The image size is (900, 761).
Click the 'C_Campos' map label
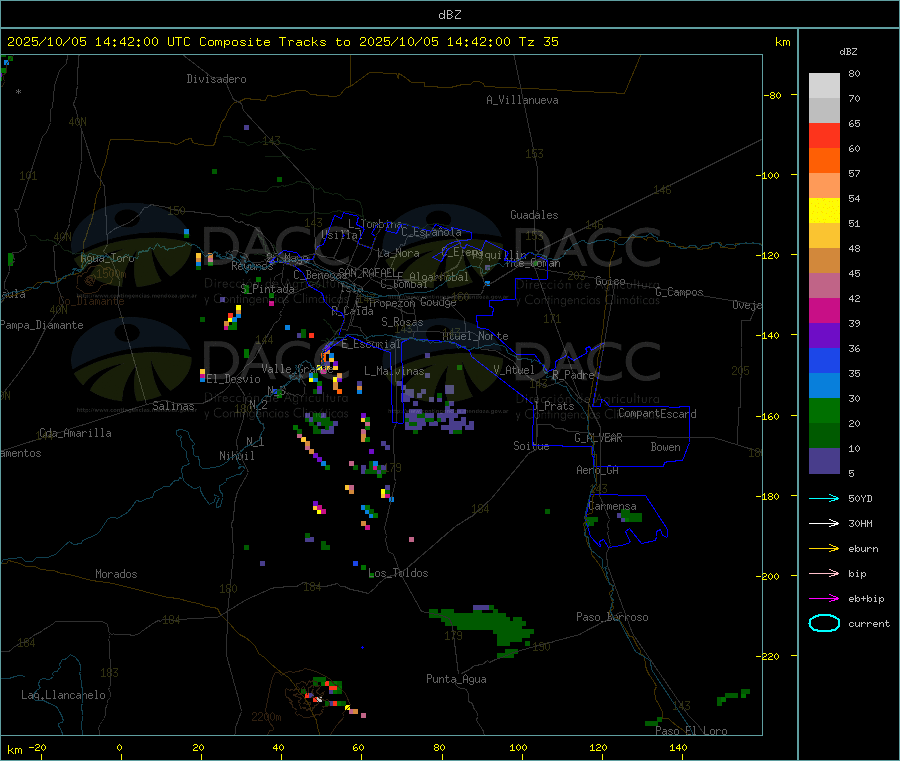pyautogui.click(x=679, y=292)
